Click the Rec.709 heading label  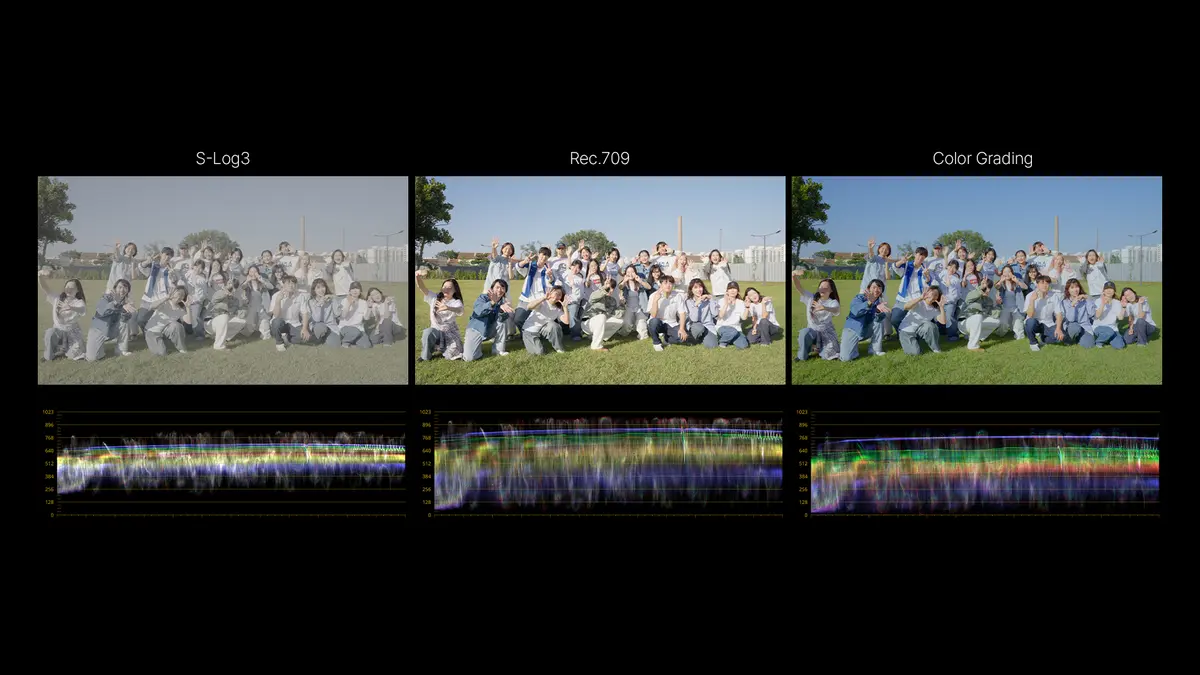click(600, 159)
